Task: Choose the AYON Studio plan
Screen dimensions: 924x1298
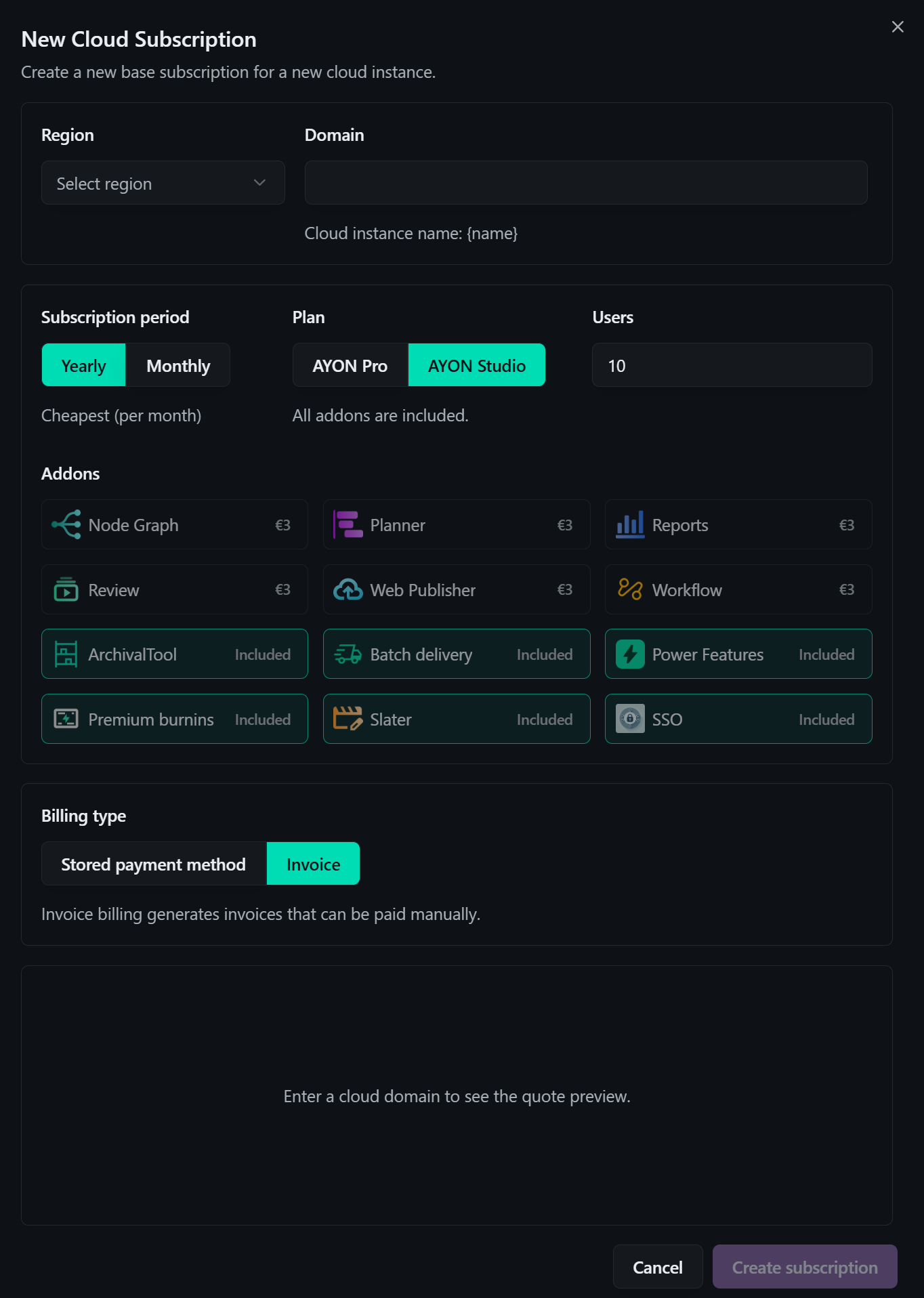Action: point(477,365)
